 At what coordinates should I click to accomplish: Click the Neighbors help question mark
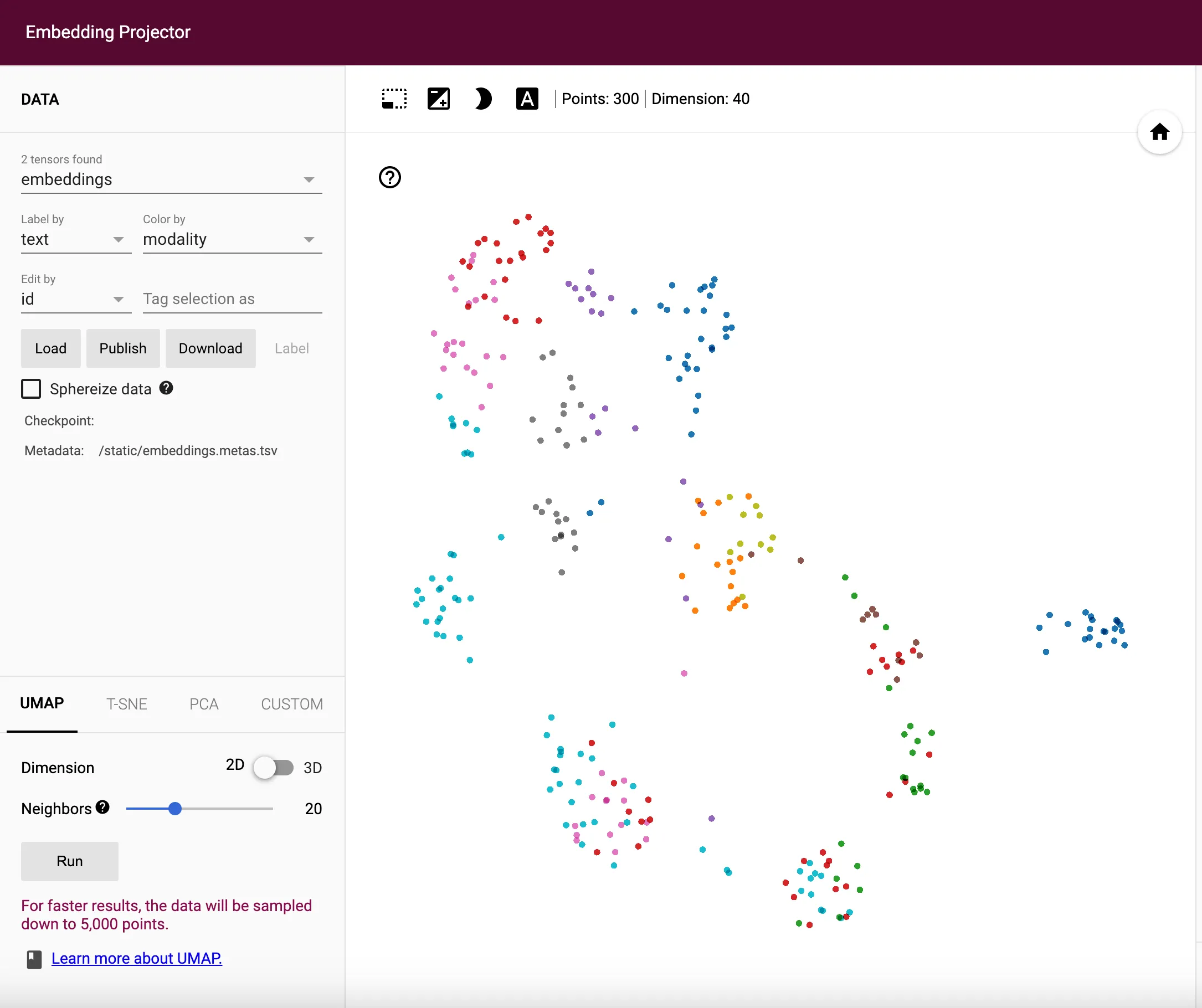click(x=102, y=808)
